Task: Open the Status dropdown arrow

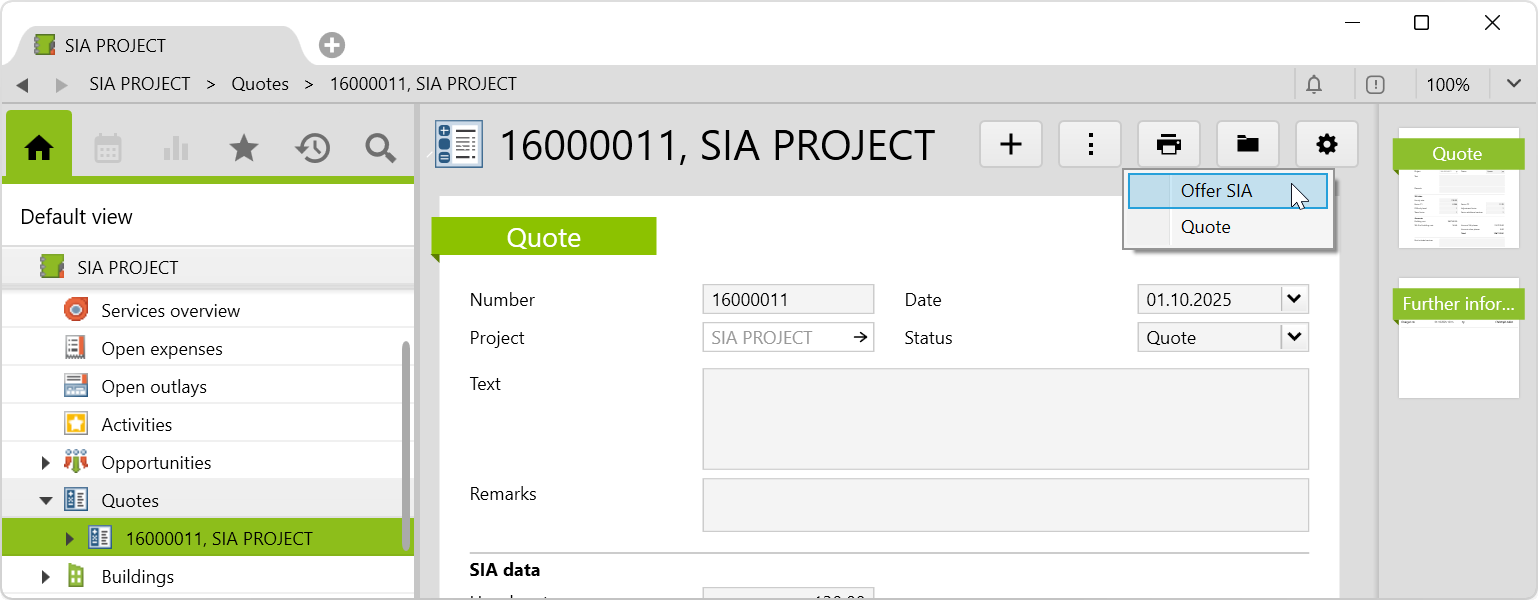Action: pyautogui.click(x=1294, y=337)
